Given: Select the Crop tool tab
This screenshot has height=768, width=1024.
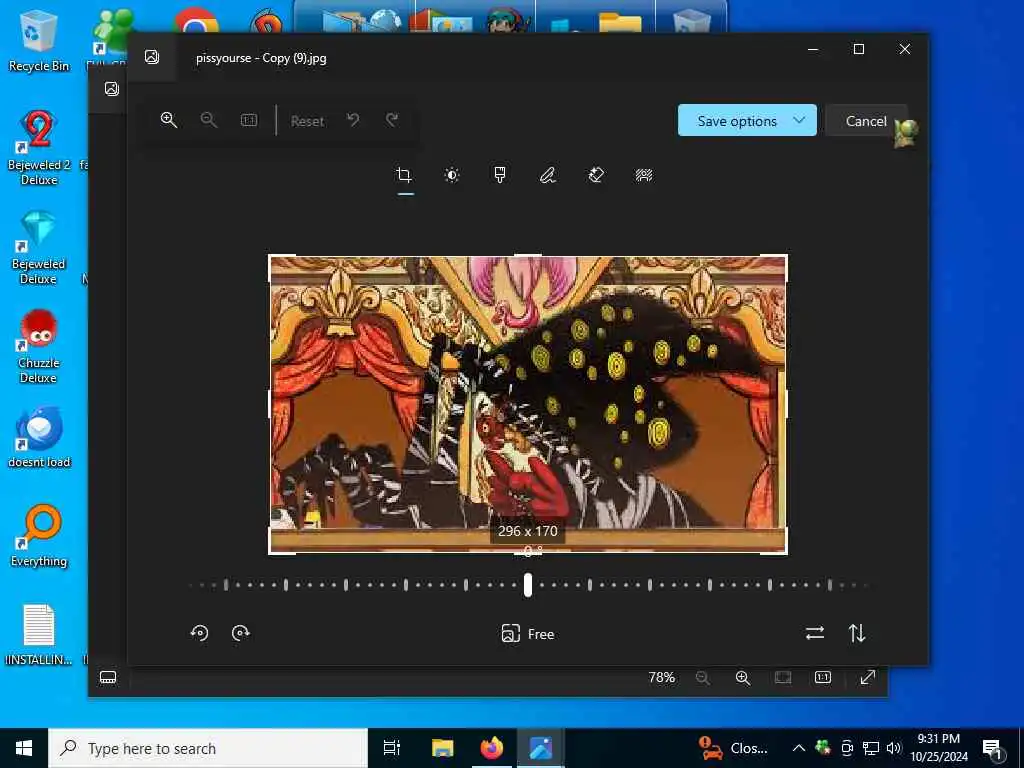Looking at the screenshot, I should click(404, 174).
